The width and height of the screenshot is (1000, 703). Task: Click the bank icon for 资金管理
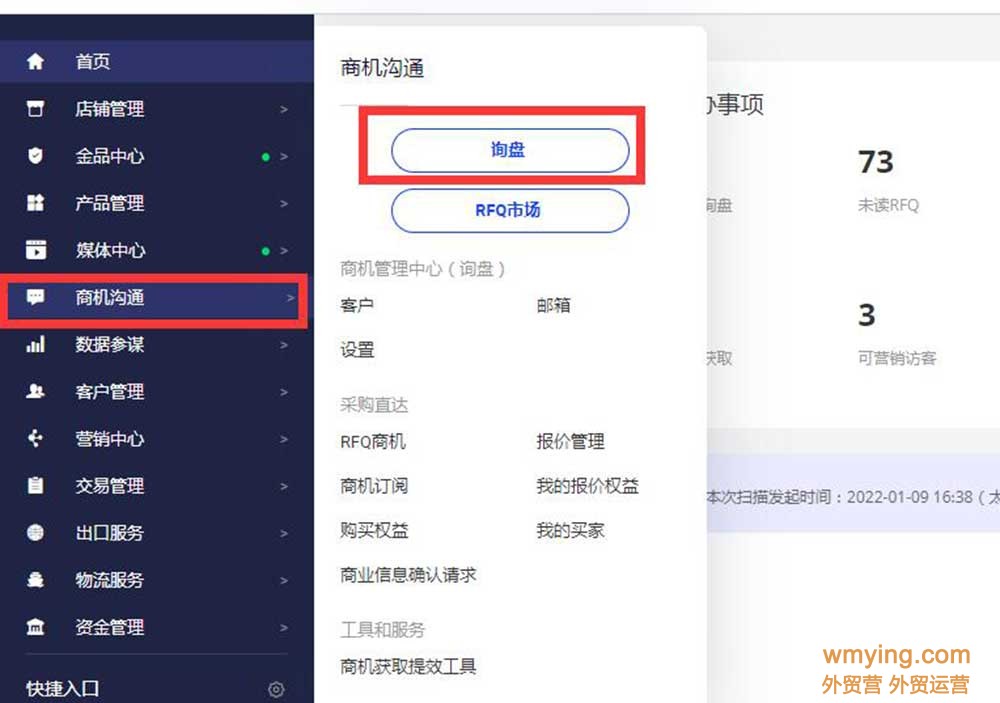(35, 627)
